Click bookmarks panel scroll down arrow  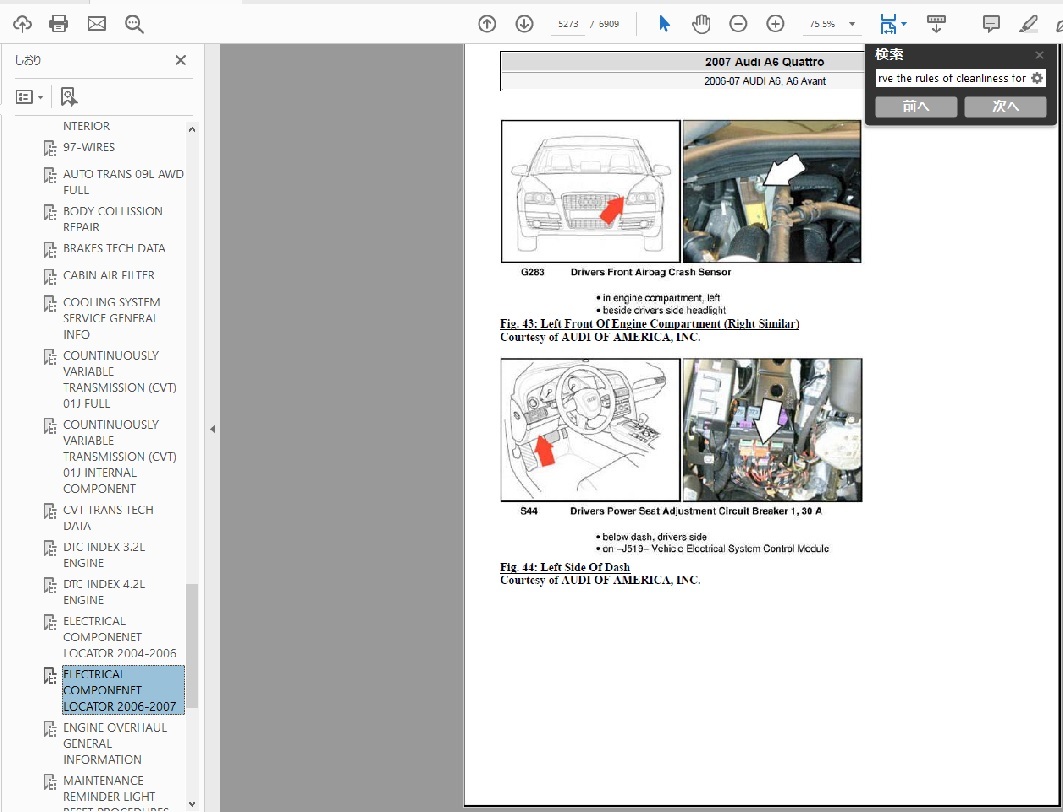click(192, 804)
